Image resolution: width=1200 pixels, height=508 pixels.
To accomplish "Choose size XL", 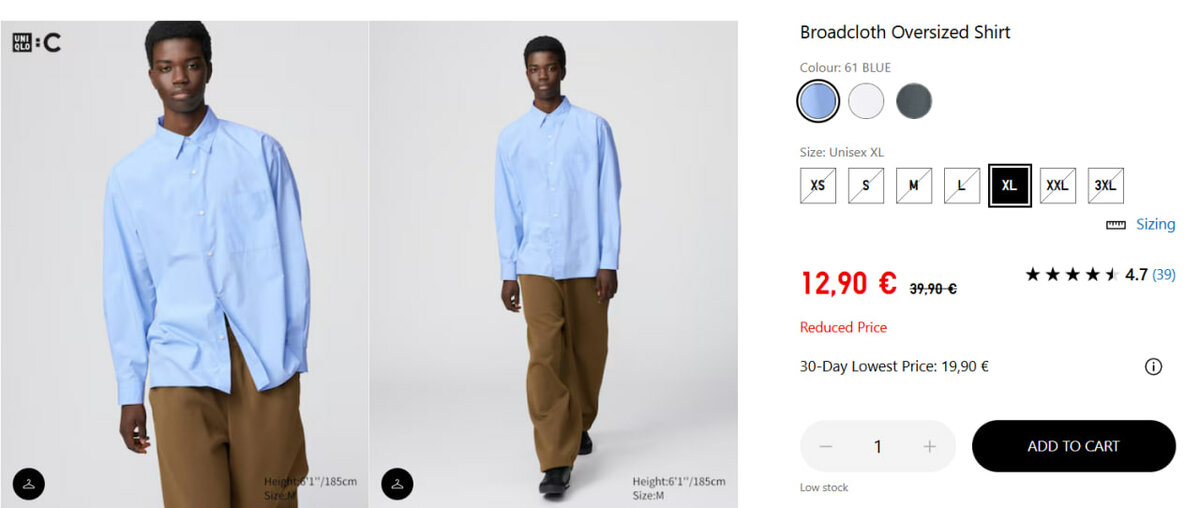I will pyautogui.click(x=1010, y=186).
